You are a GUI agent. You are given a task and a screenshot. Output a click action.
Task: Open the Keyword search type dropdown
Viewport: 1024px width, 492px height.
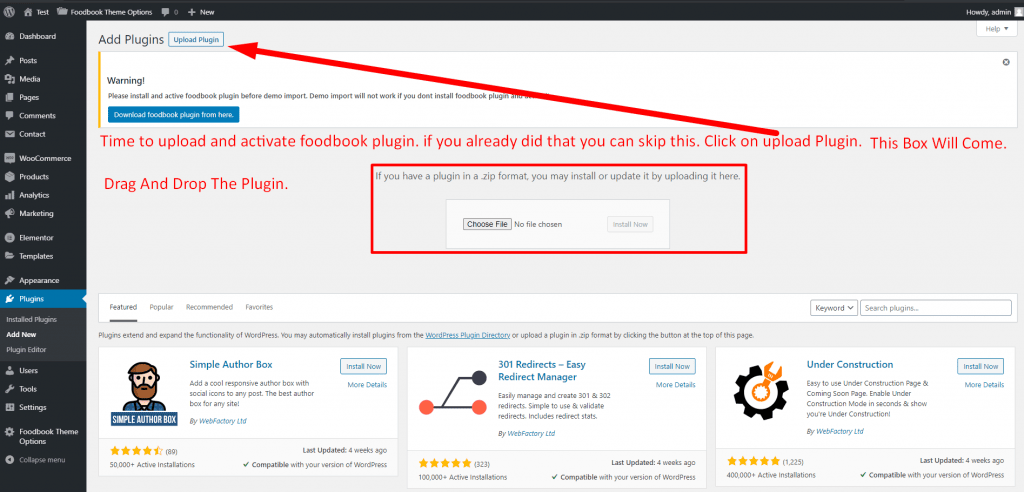point(833,308)
